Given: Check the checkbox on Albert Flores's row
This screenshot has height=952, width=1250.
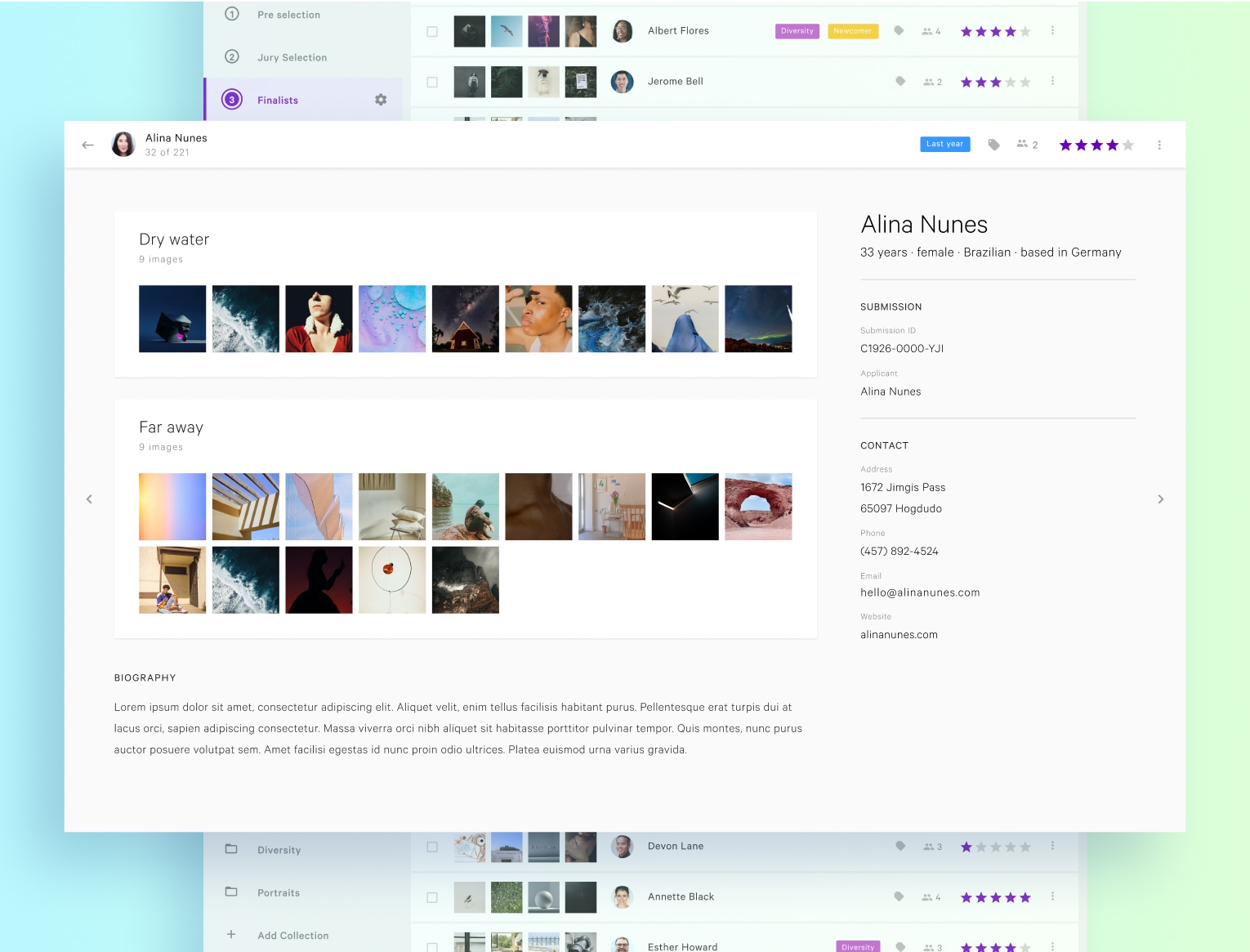Looking at the screenshot, I should click(x=432, y=31).
